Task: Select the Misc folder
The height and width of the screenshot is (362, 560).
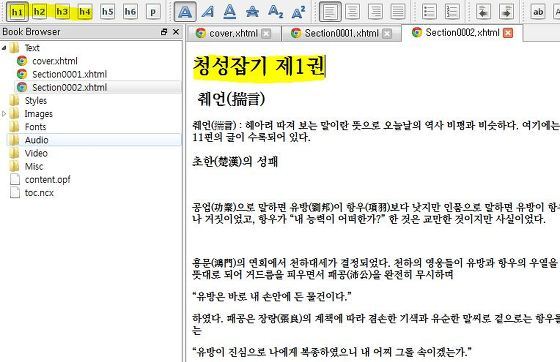Action: pyautogui.click(x=34, y=166)
